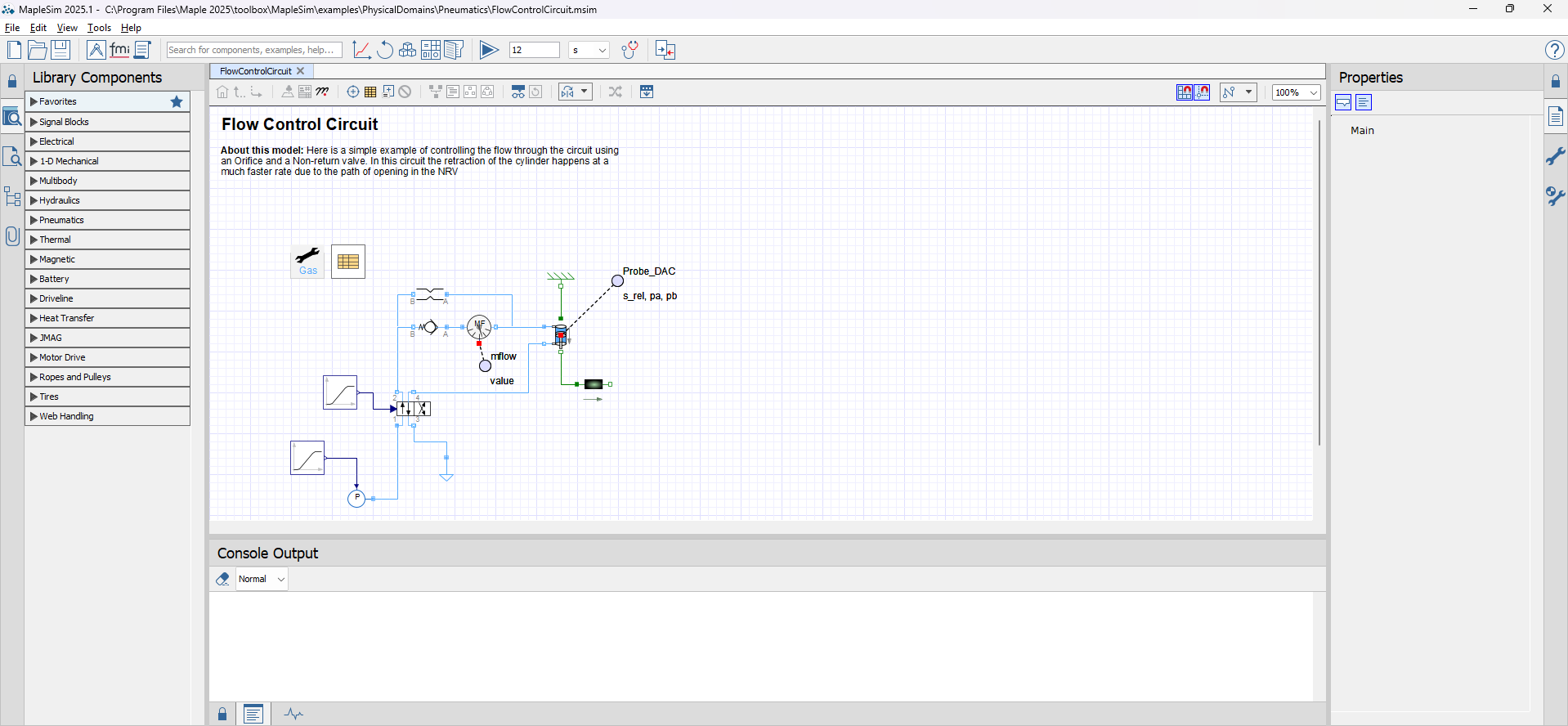This screenshot has width=1568, height=726.
Task: Click the component search input field
Action: [x=253, y=50]
